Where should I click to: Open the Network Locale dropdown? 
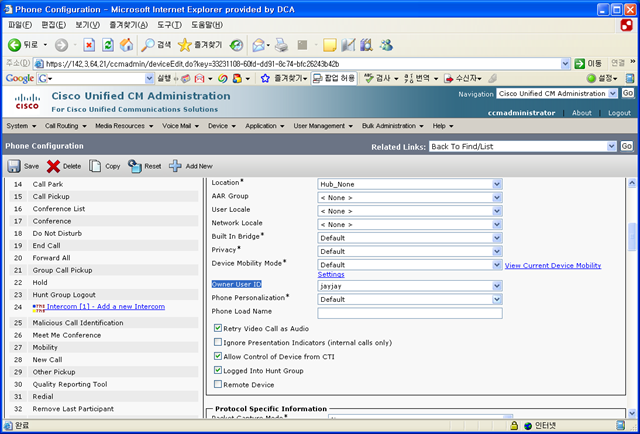tap(410, 225)
